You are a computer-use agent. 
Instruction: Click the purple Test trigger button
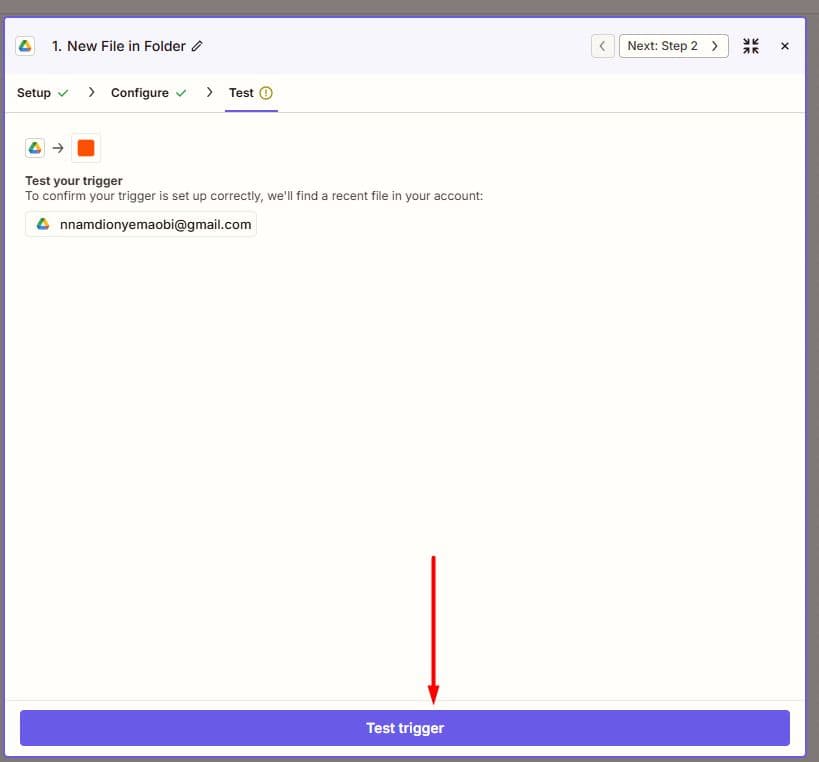[x=405, y=728]
